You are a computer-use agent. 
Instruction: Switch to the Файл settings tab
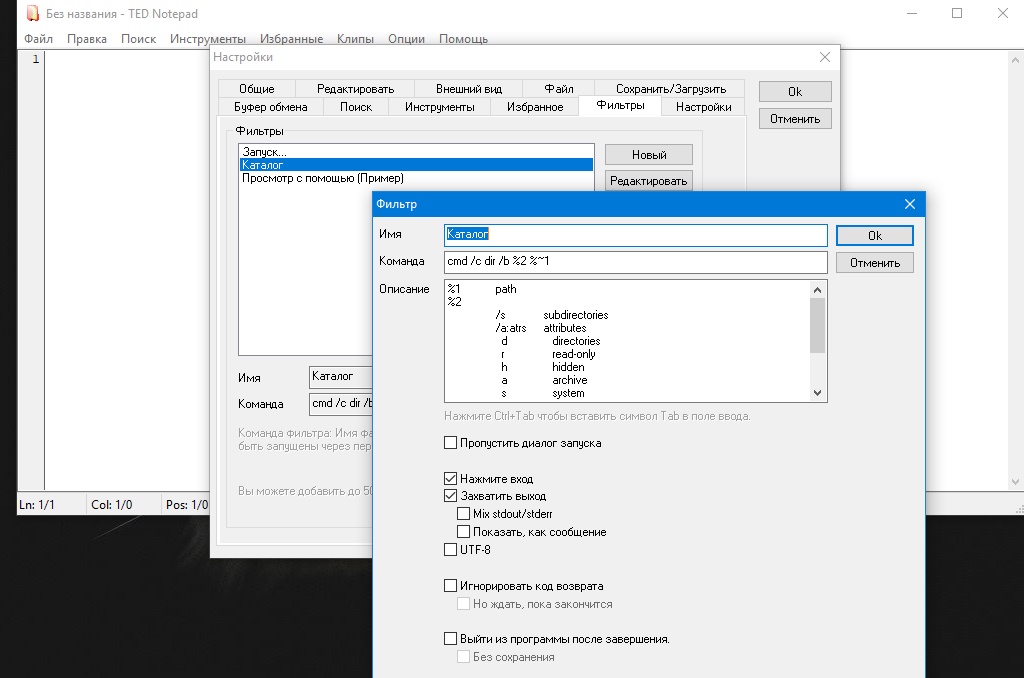(559, 89)
